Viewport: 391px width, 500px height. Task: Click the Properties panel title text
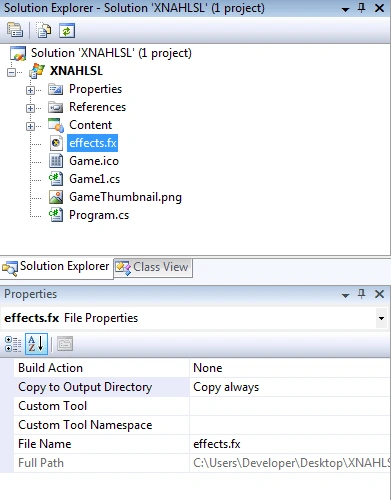[x=30, y=294]
